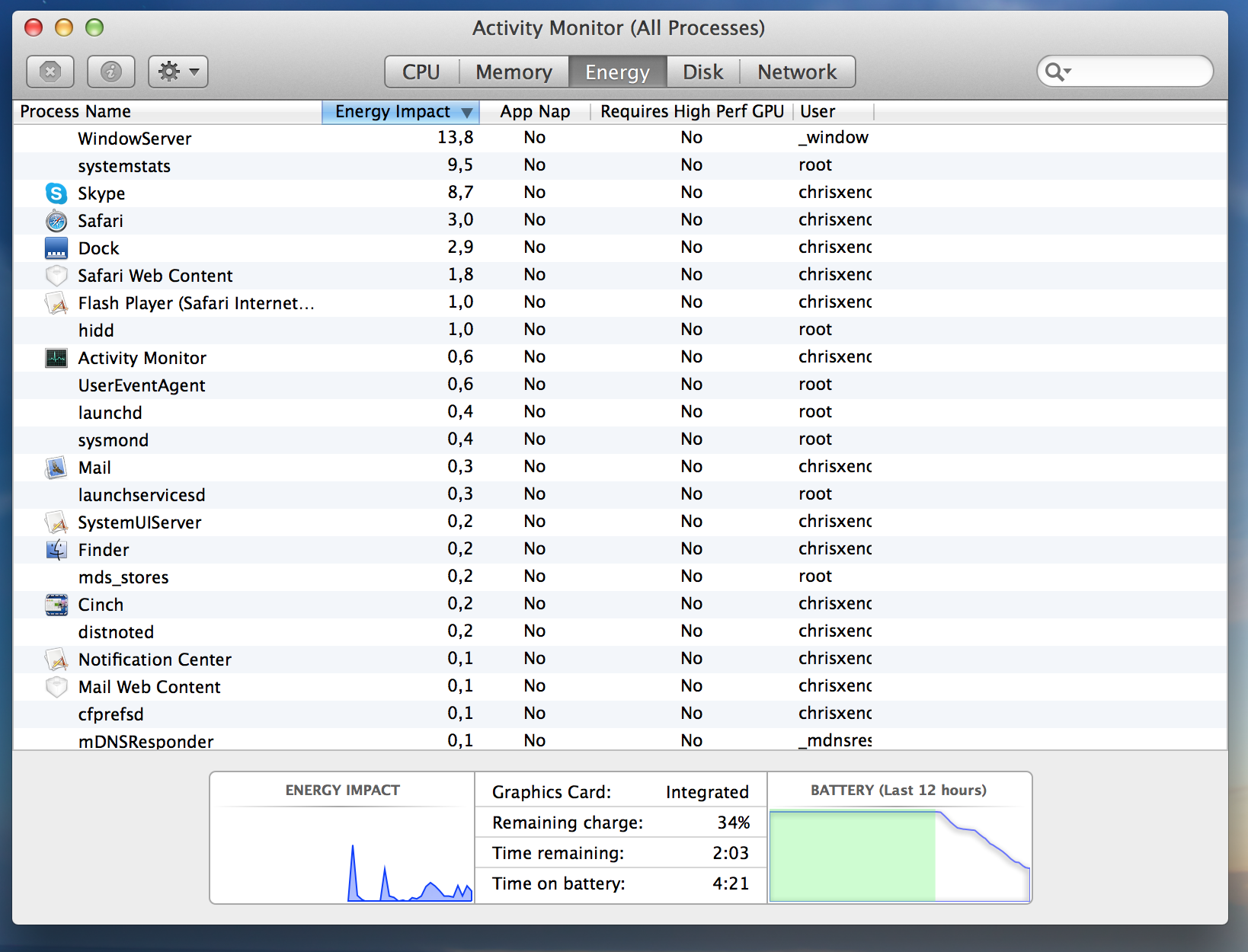Click the SystemUIServer process icon
The height and width of the screenshot is (952, 1248).
pyautogui.click(x=56, y=522)
